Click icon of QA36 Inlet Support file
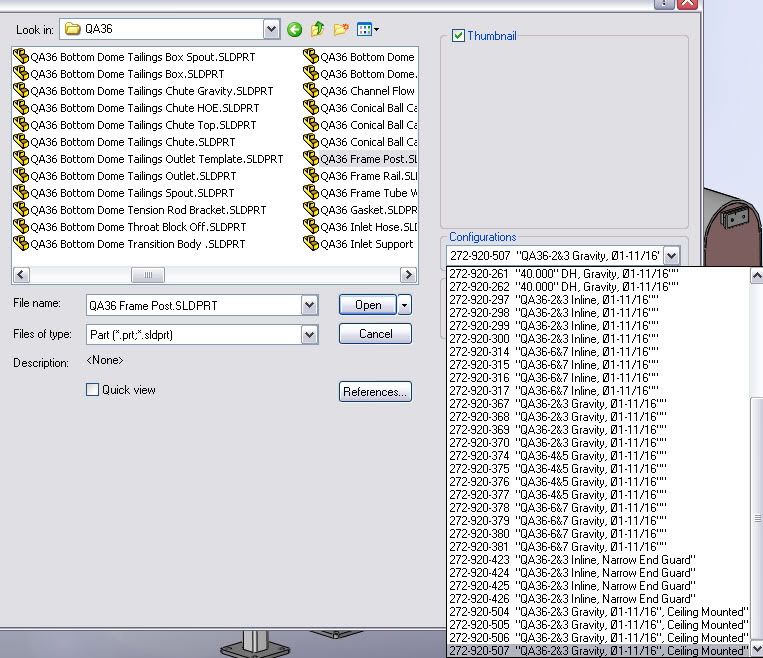Screen dimensions: 763x658 [311, 244]
